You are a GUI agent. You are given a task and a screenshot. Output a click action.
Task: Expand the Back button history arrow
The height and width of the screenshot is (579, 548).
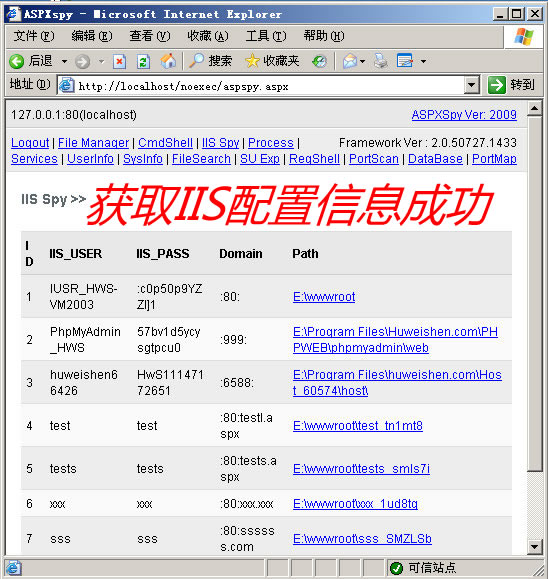coord(64,61)
